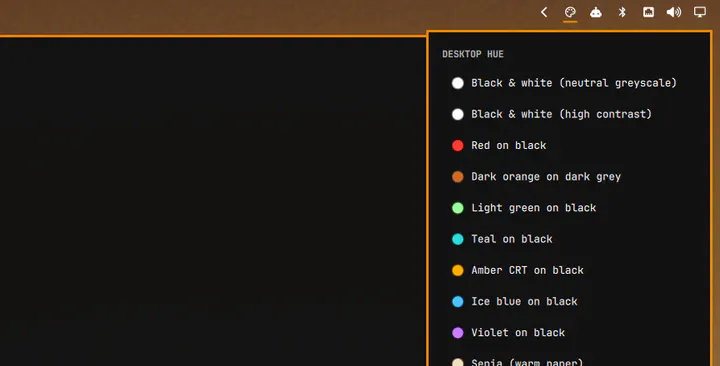Click the robot icon in the top bar
This screenshot has width=720, height=366.
596,12
